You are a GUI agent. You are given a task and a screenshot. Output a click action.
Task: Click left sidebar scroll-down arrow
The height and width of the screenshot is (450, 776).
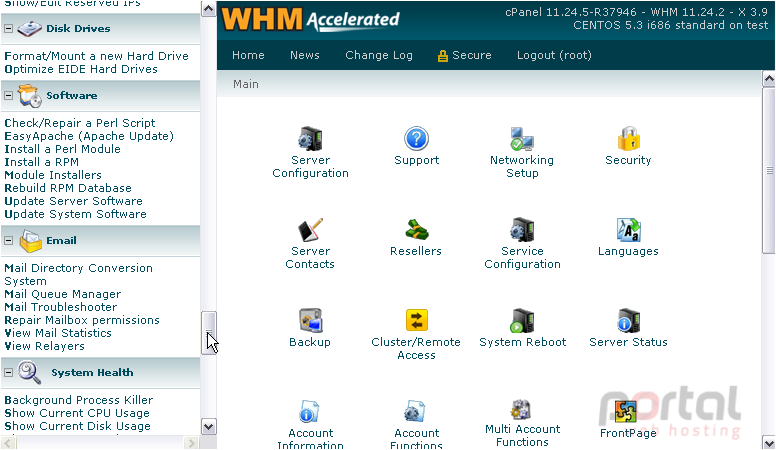point(208,427)
